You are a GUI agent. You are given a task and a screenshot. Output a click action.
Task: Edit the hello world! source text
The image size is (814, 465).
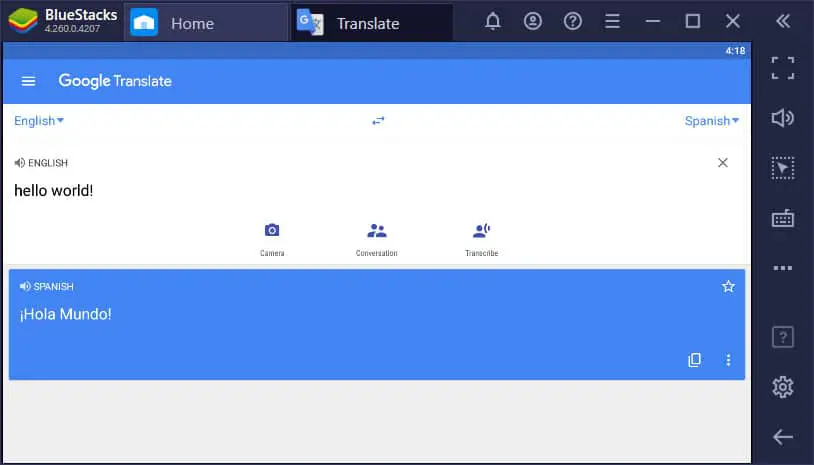tap(54, 191)
